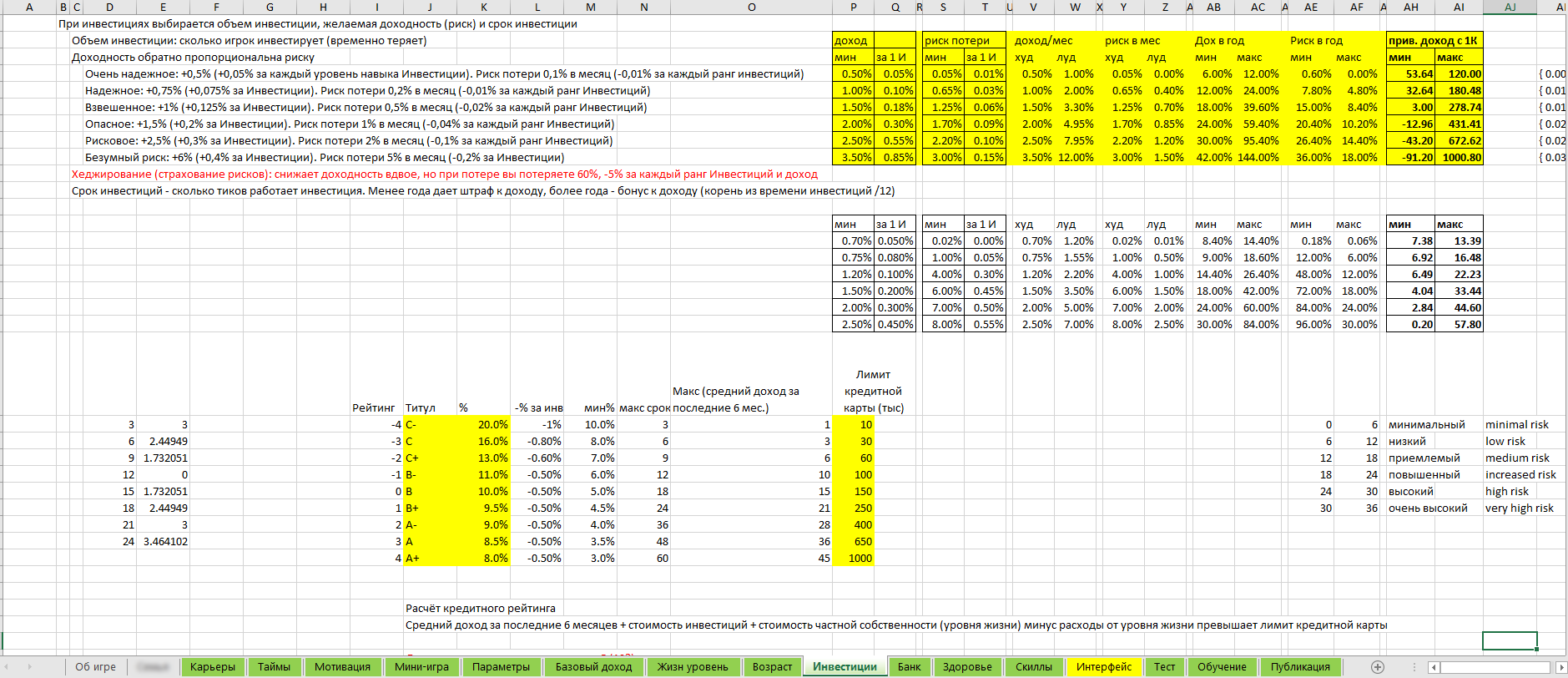Open the yellow Интерфейс sheet tab
Image resolution: width=1568 pixels, height=678 pixels.
tap(1104, 666)
